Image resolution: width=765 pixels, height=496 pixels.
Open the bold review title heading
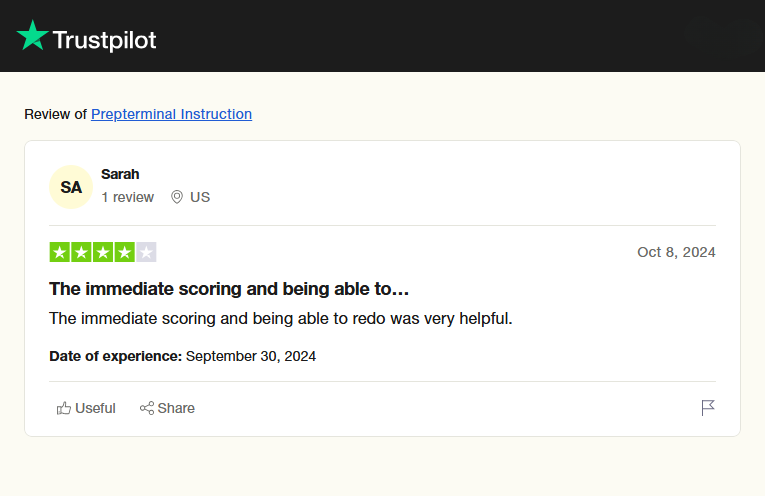click(229, 289)
